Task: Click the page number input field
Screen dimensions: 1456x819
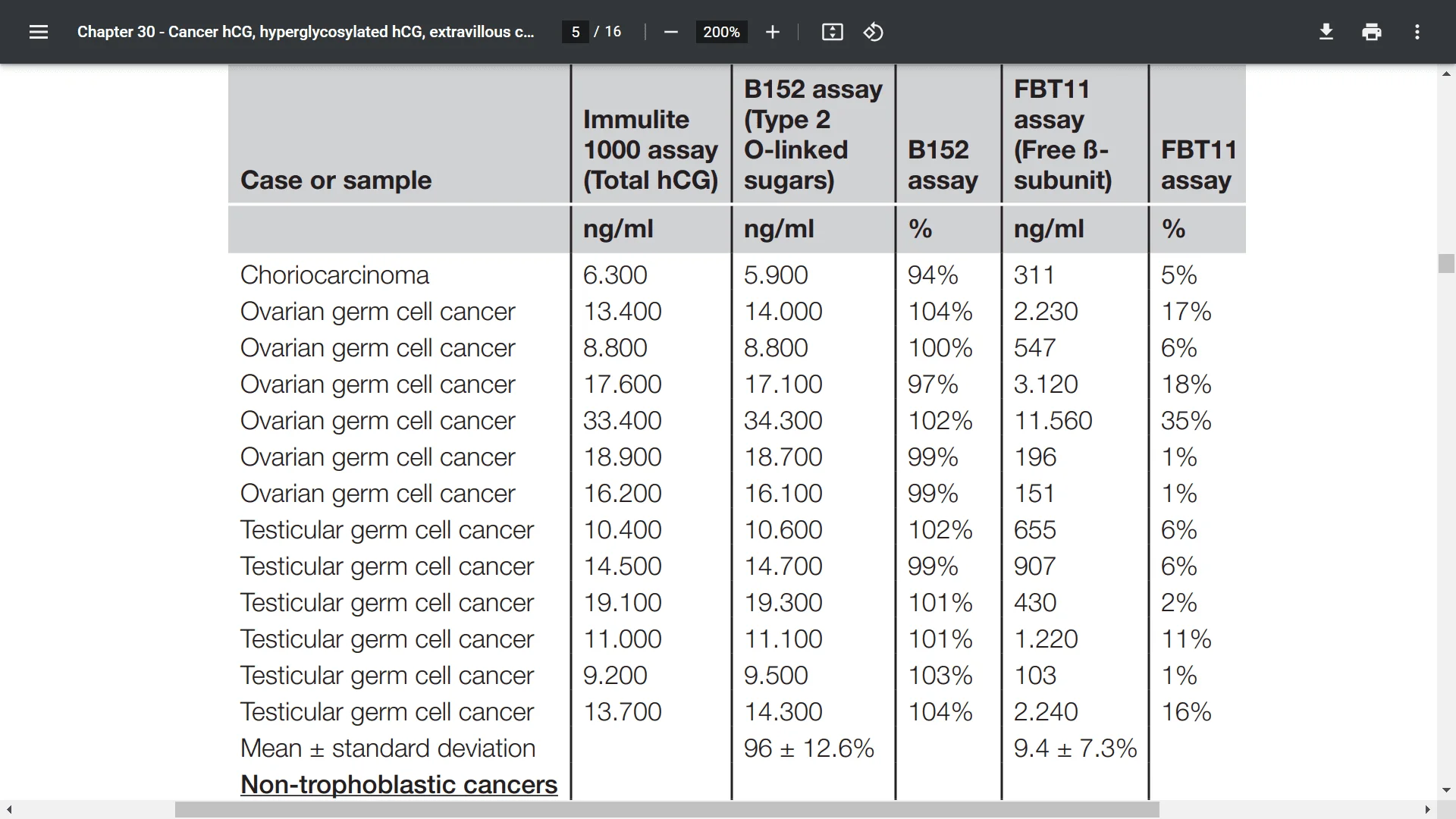Action: [576, 32]
